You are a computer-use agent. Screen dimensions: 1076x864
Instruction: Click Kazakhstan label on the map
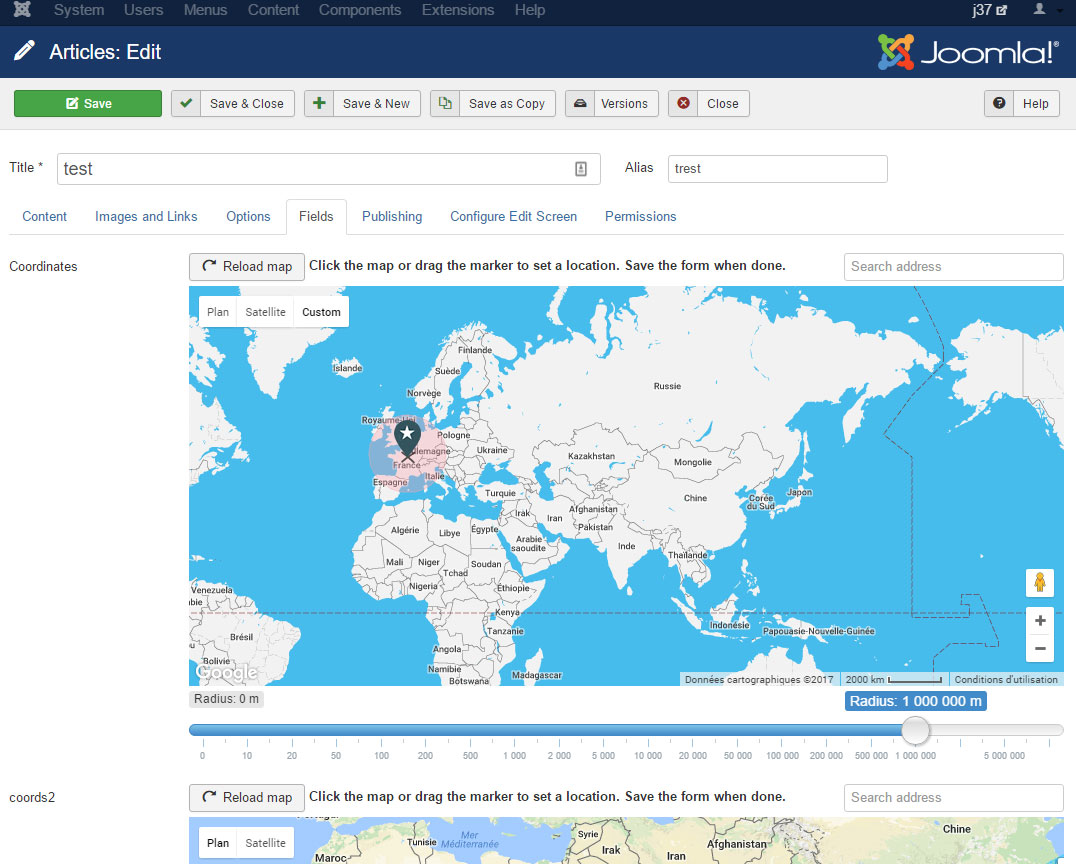tap(591, 456)
